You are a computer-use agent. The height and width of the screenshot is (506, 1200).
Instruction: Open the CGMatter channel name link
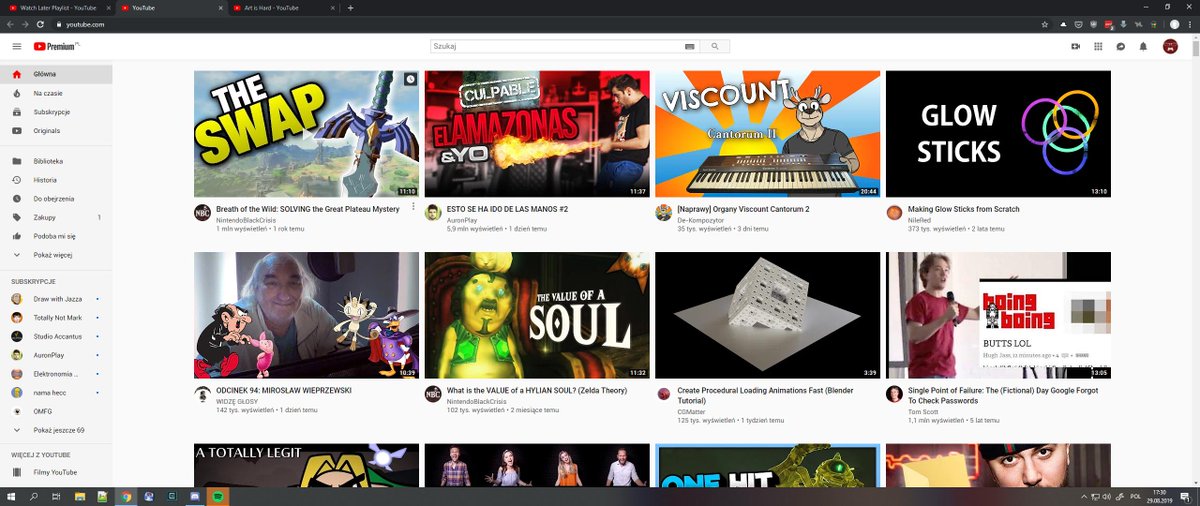[691, 411]
